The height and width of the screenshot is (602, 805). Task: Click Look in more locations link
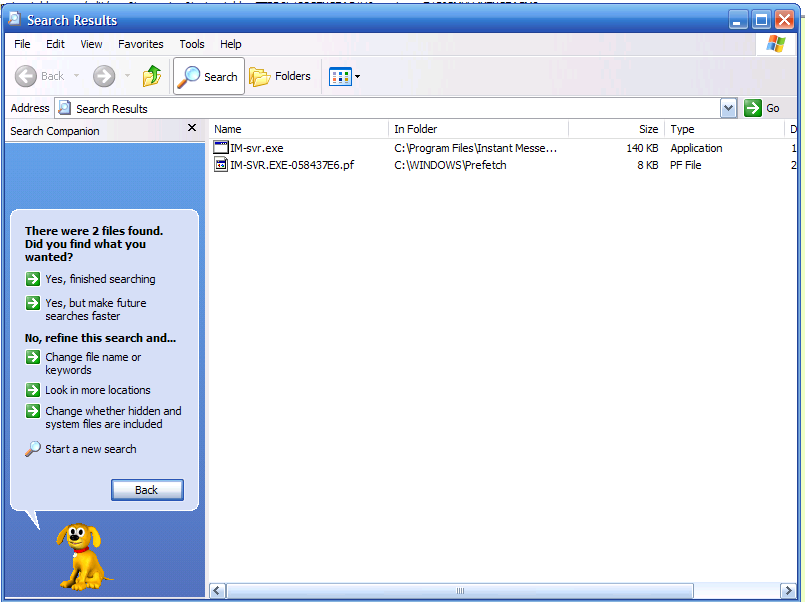click(97, 390)
